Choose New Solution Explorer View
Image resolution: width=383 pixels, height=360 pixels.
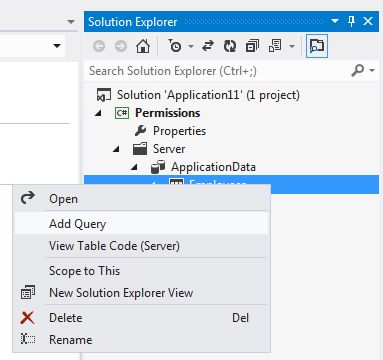[x=141, y=293]
